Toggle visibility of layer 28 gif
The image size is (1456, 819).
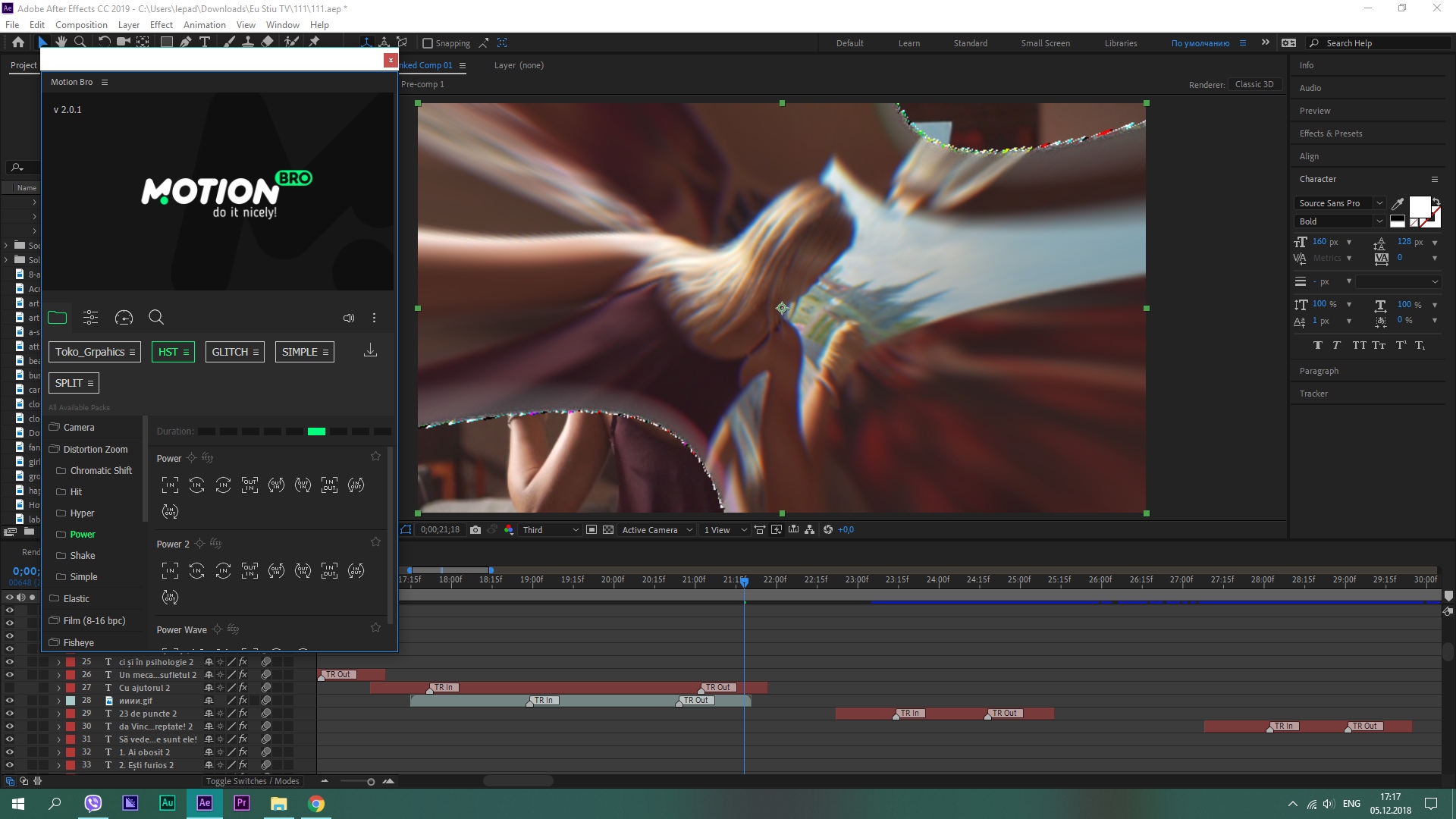click(x=10, y=701)
